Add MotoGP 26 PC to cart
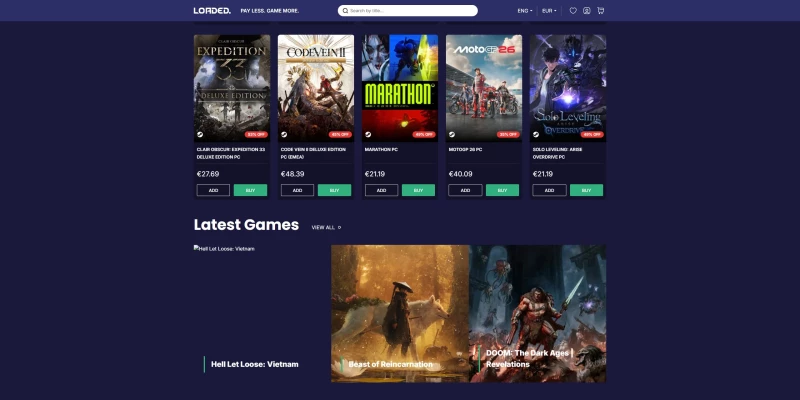 [x=465, y=190]
